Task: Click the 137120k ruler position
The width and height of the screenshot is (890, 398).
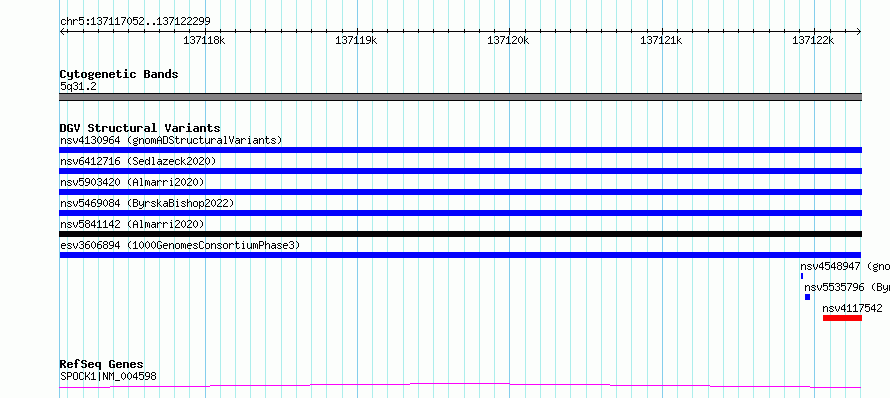Action: click(x=509, y=40)
